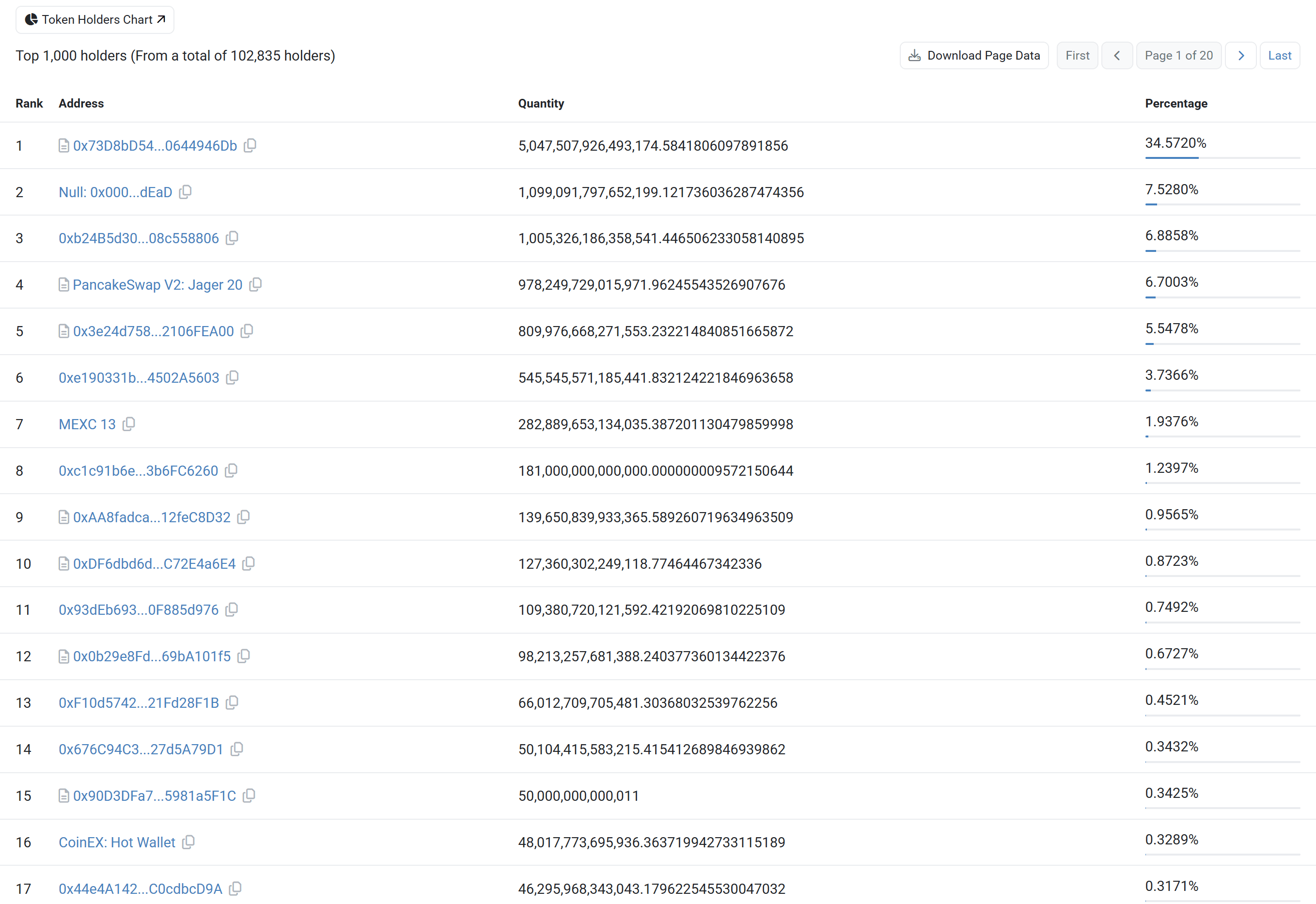Select the 'Top 1,000 holders' summary text
Screen dimensions: 1316x904
175,56
